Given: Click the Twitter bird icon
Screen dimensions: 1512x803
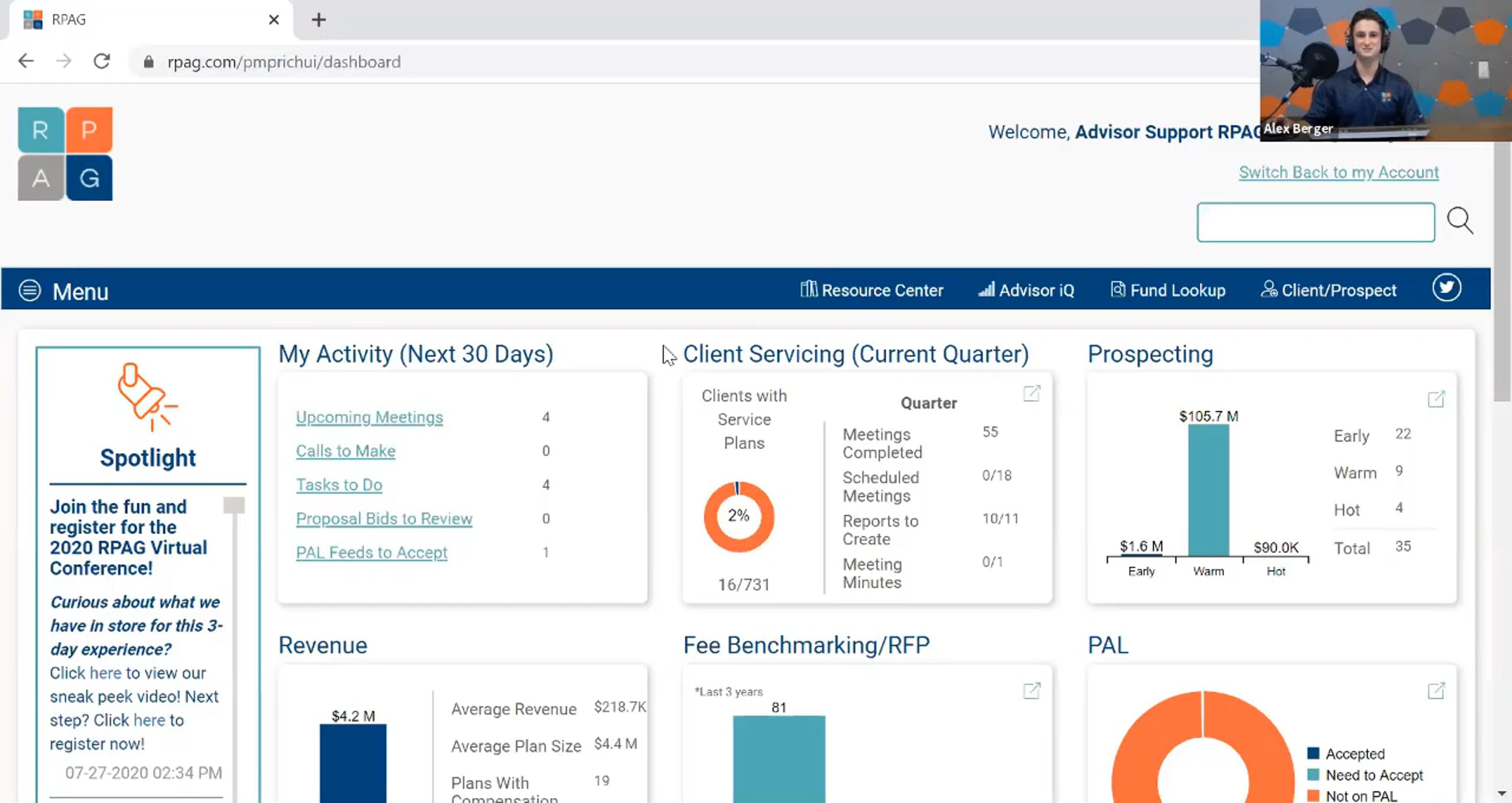Looking at the screenshot, I should [1446, 288].
